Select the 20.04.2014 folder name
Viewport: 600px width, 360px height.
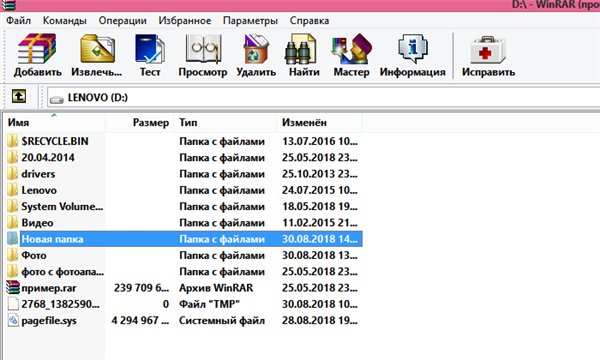(x=48, y=157)
